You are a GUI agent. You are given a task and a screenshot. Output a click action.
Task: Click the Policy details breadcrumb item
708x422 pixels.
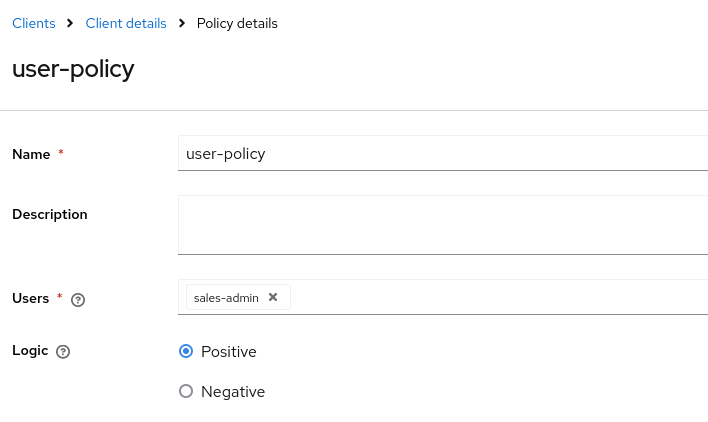coord(237,23)
